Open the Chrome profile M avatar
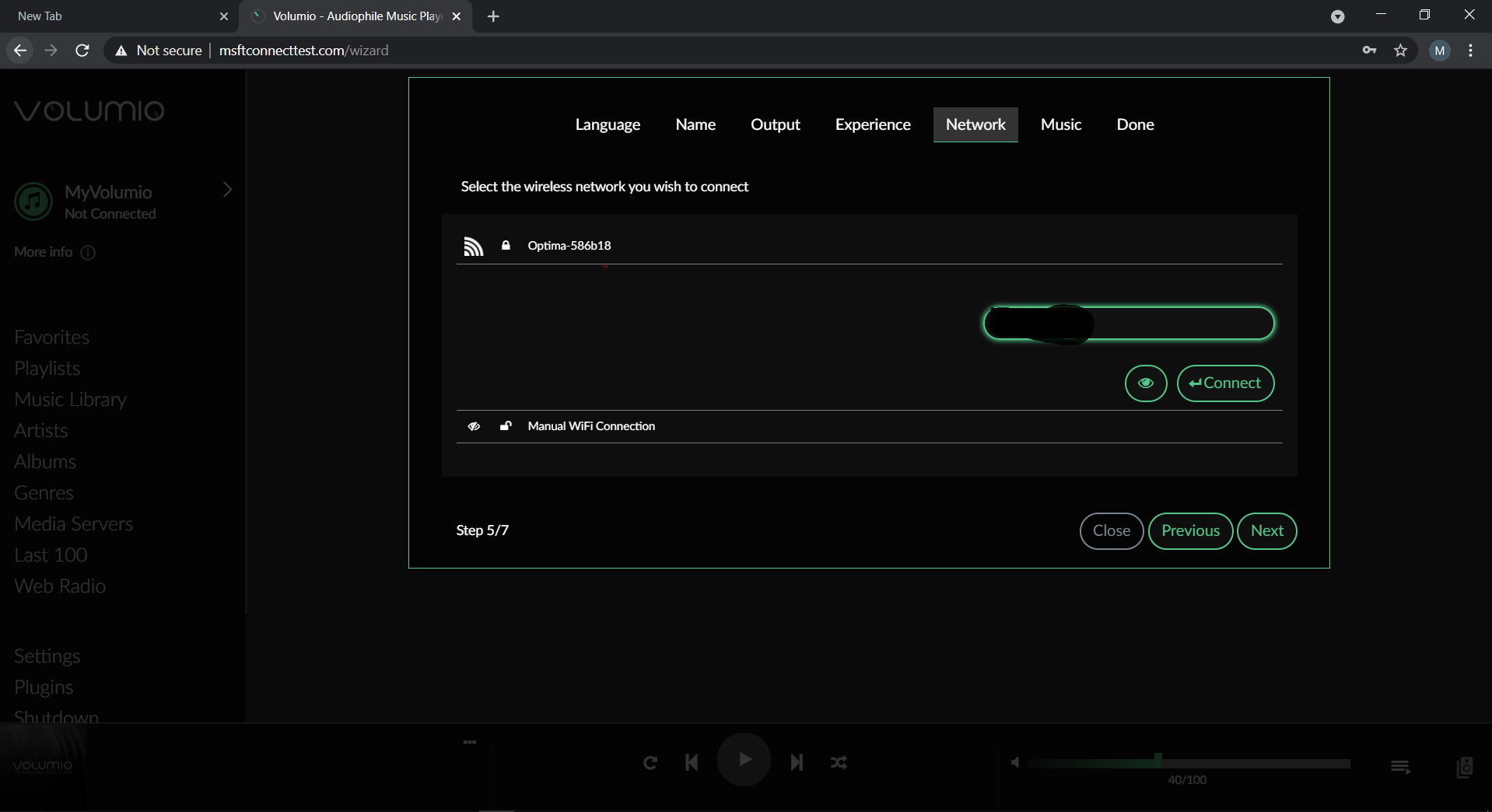Screen dimensions: 1492x812 pos(1440,51)
